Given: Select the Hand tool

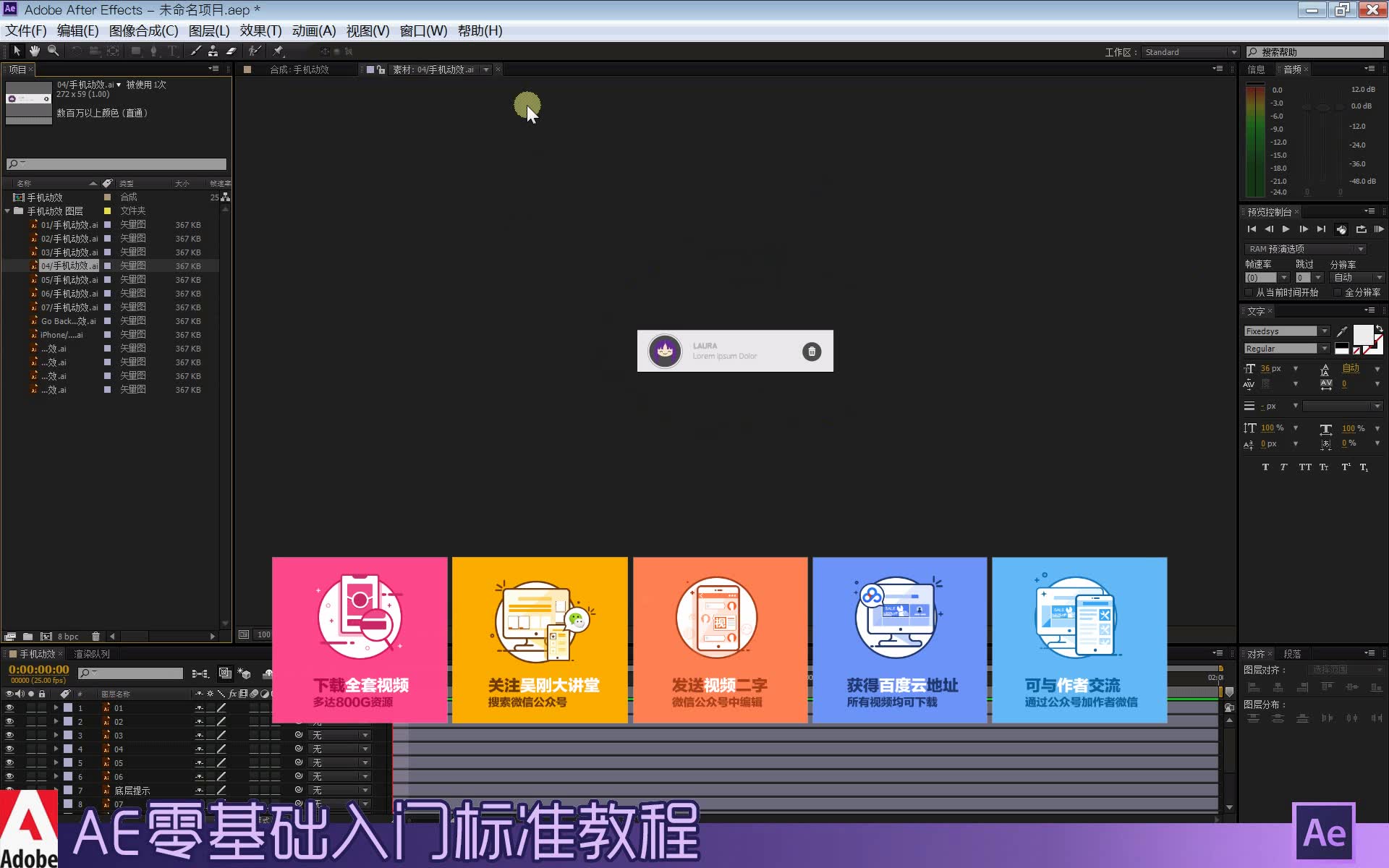Looking at the screenshot, I should click(x=34, y=51).
